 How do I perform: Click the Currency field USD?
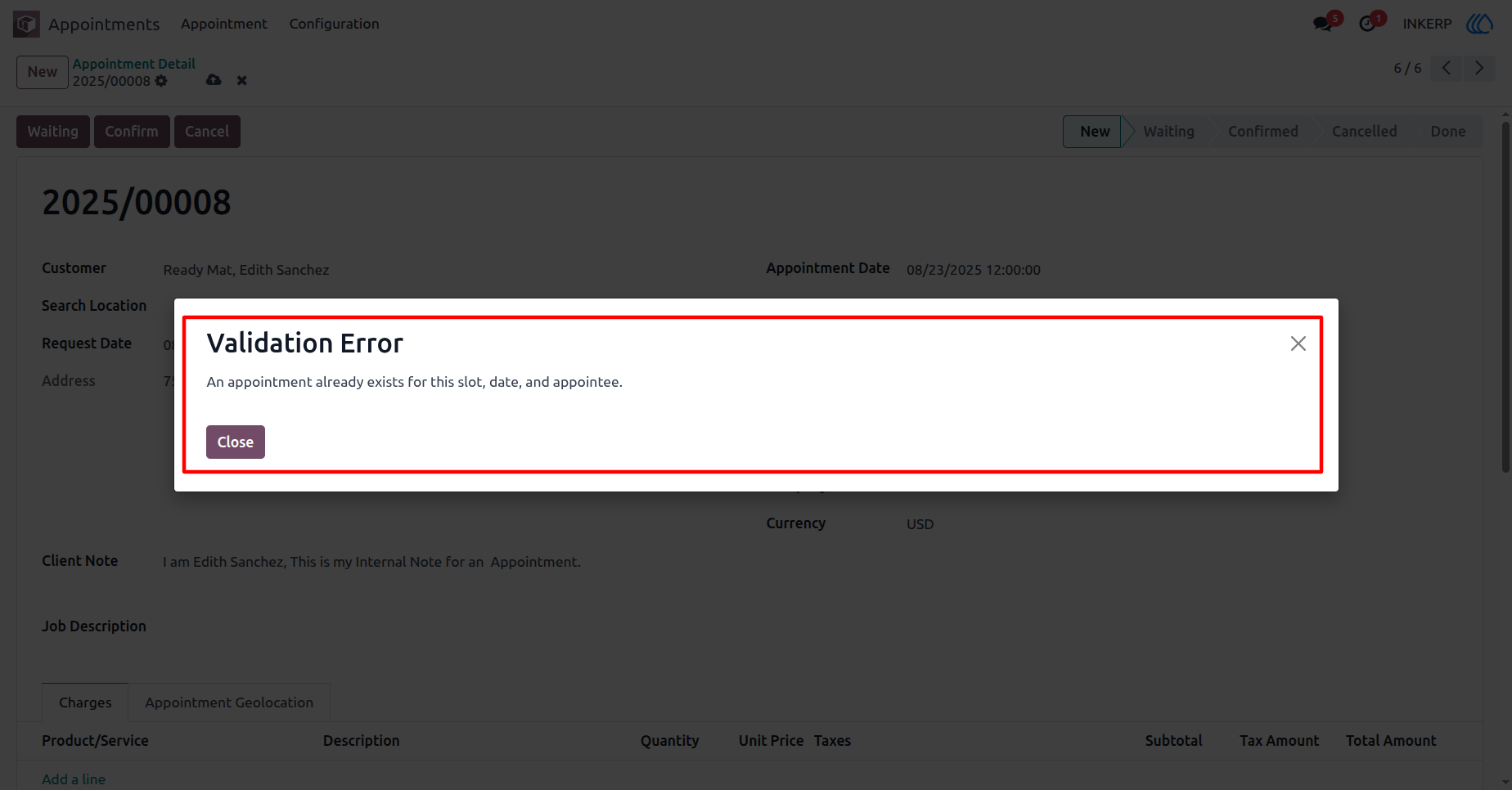click(x=920, y=524)
